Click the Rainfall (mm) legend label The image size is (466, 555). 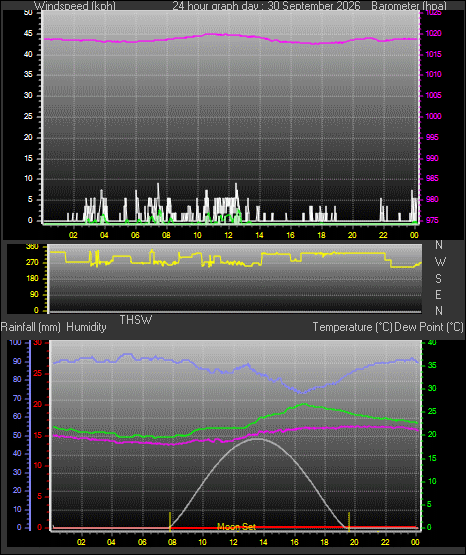[x=30, y=327]
